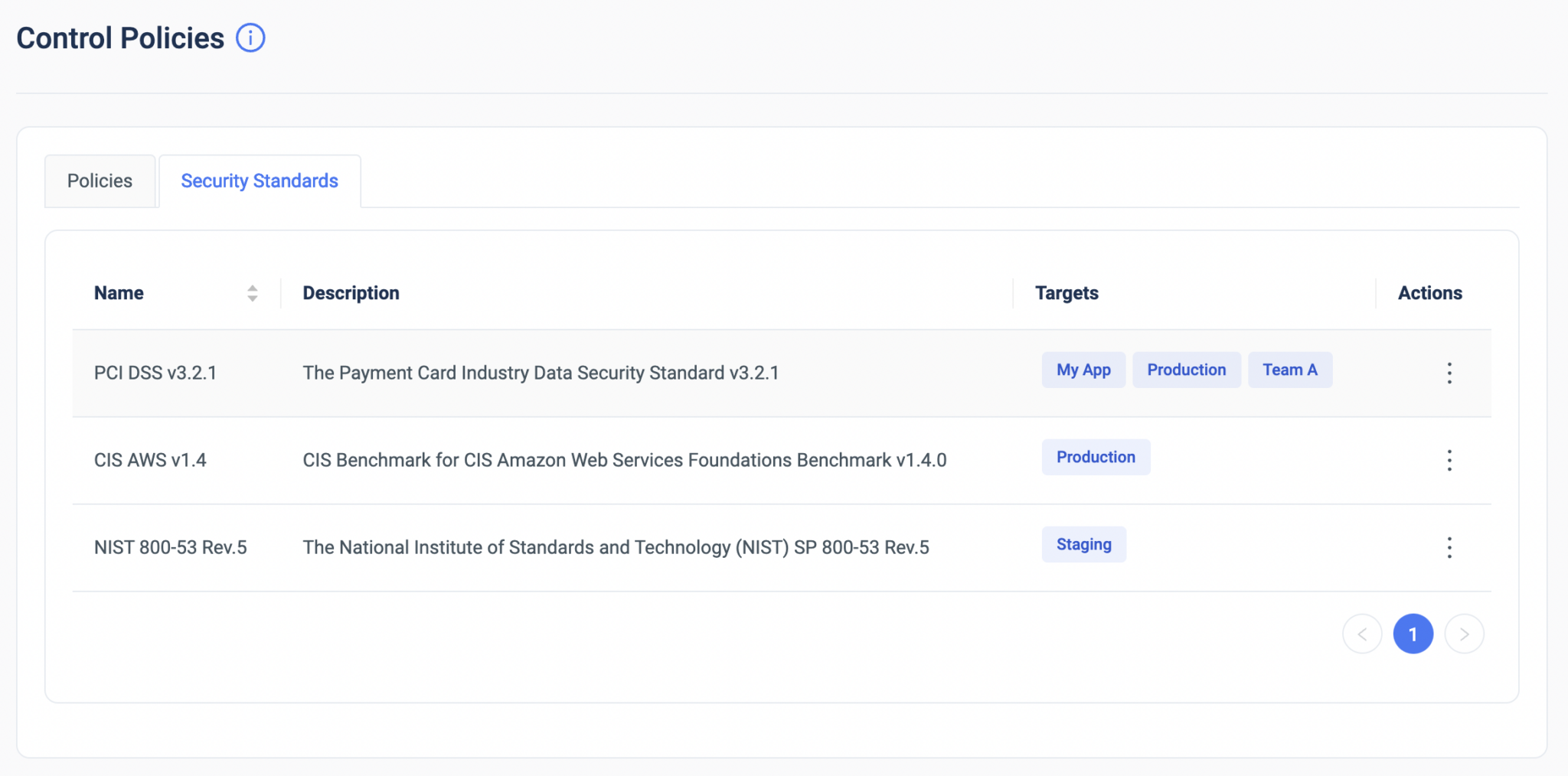The image size is (1568, 776).
Task: Click the NIST 800-53 Rev.5 name cell
Action: [170, 547]
